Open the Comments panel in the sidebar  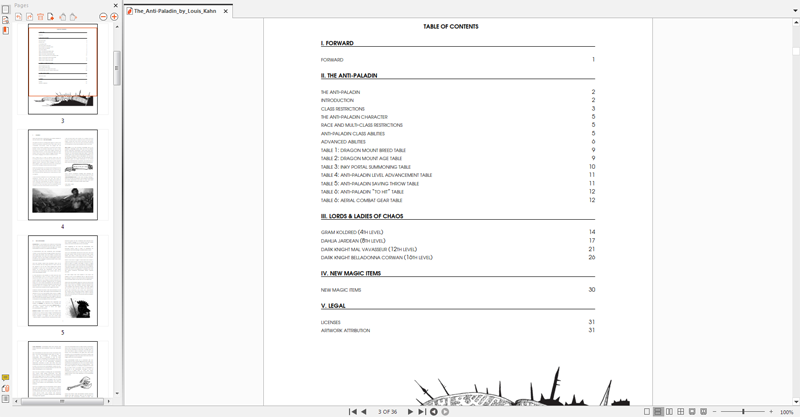[x=5, y=377]
